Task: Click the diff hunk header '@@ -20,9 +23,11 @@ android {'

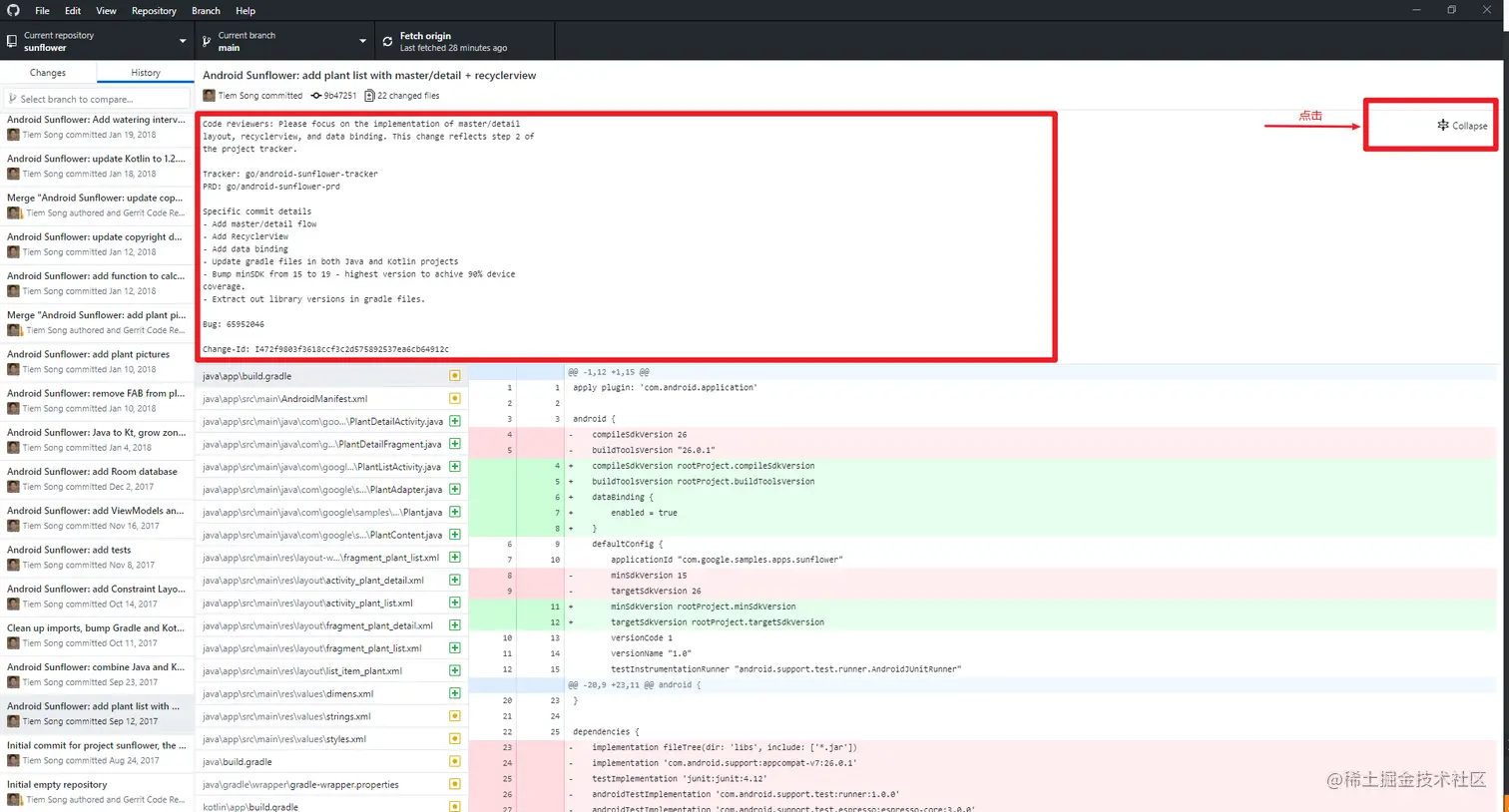Action: point(634,685)
